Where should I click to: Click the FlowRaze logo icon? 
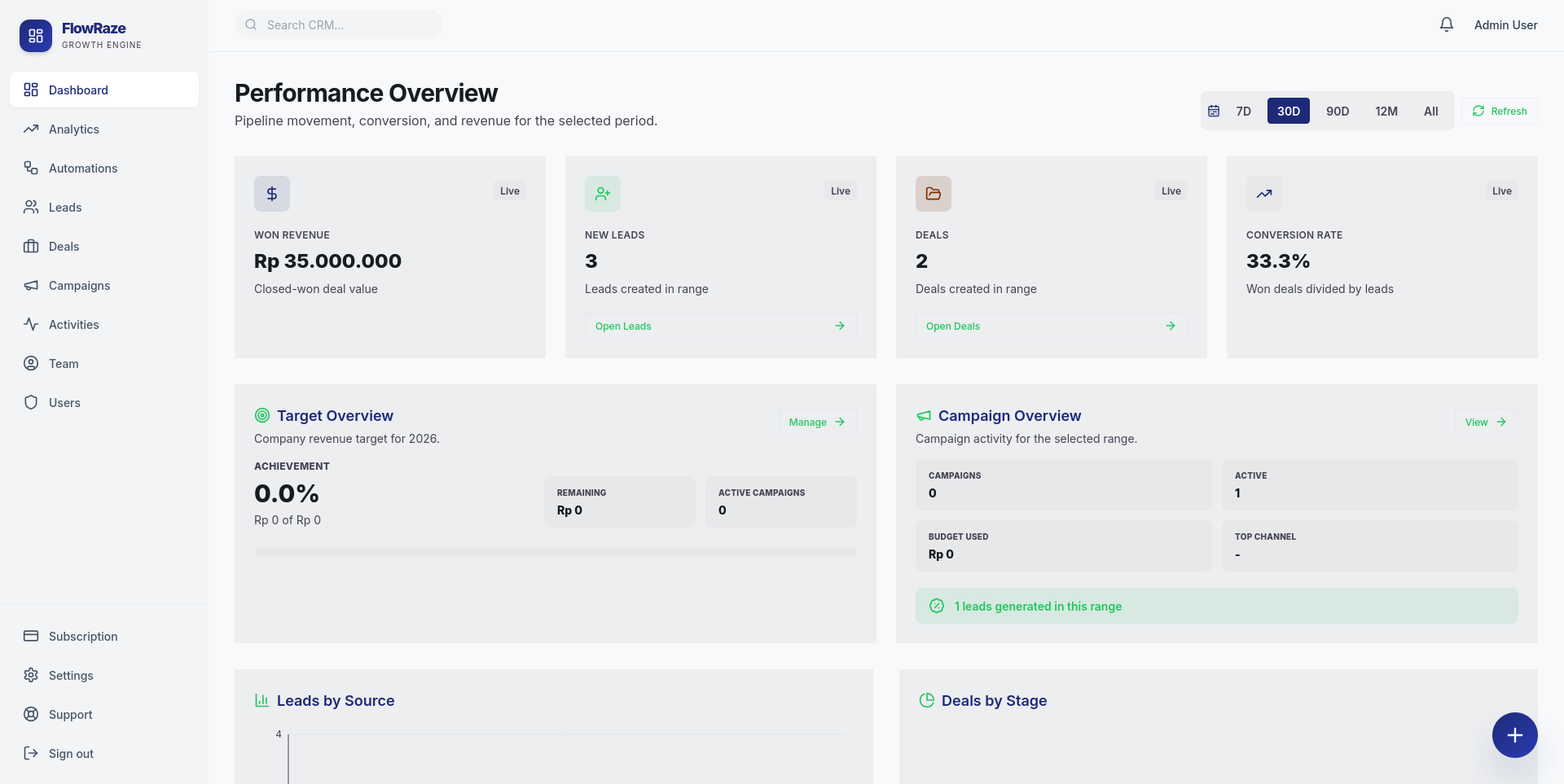tap(36, 36)
